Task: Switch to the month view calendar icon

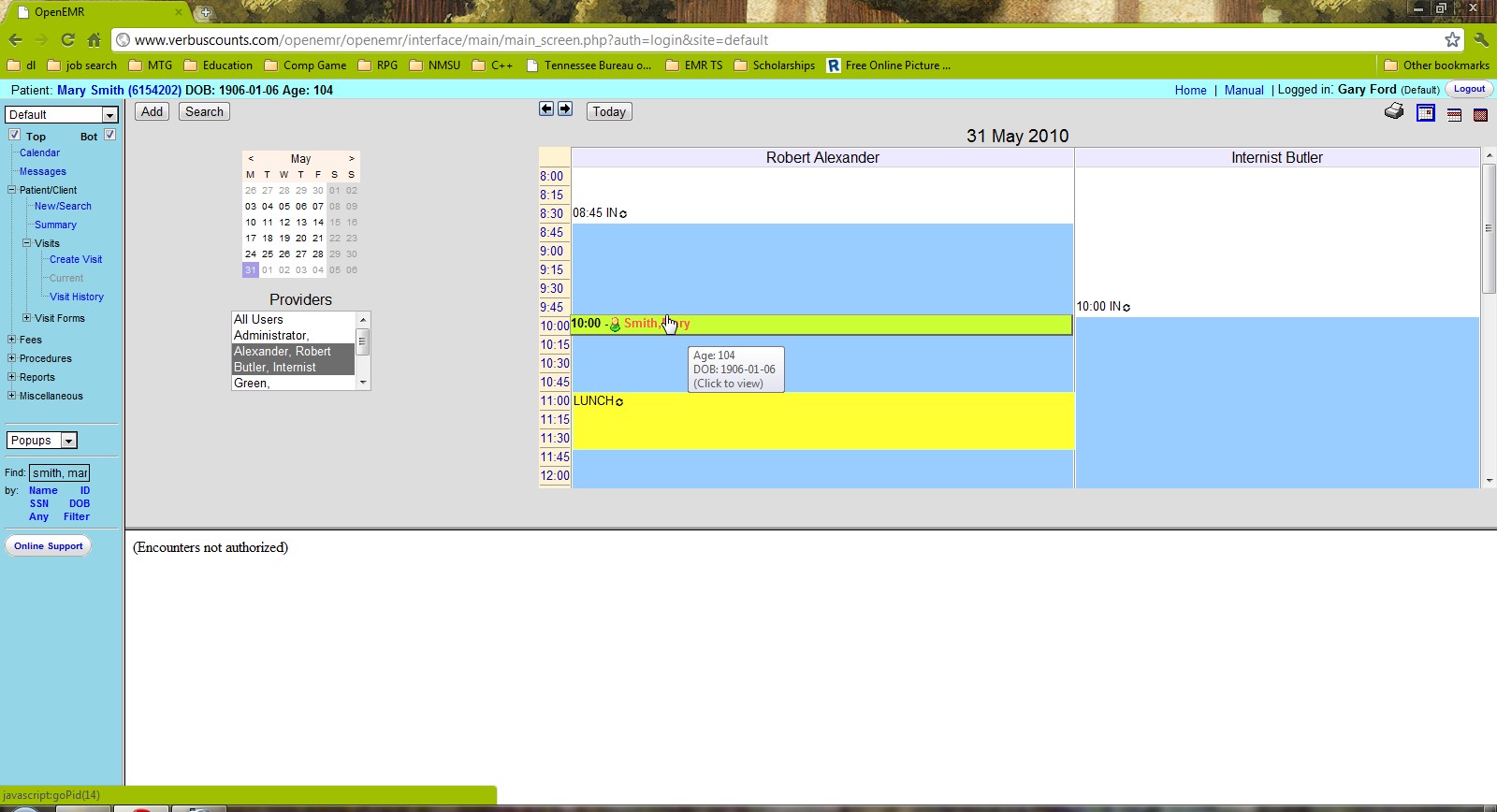Action: (x=1480, y=114)
